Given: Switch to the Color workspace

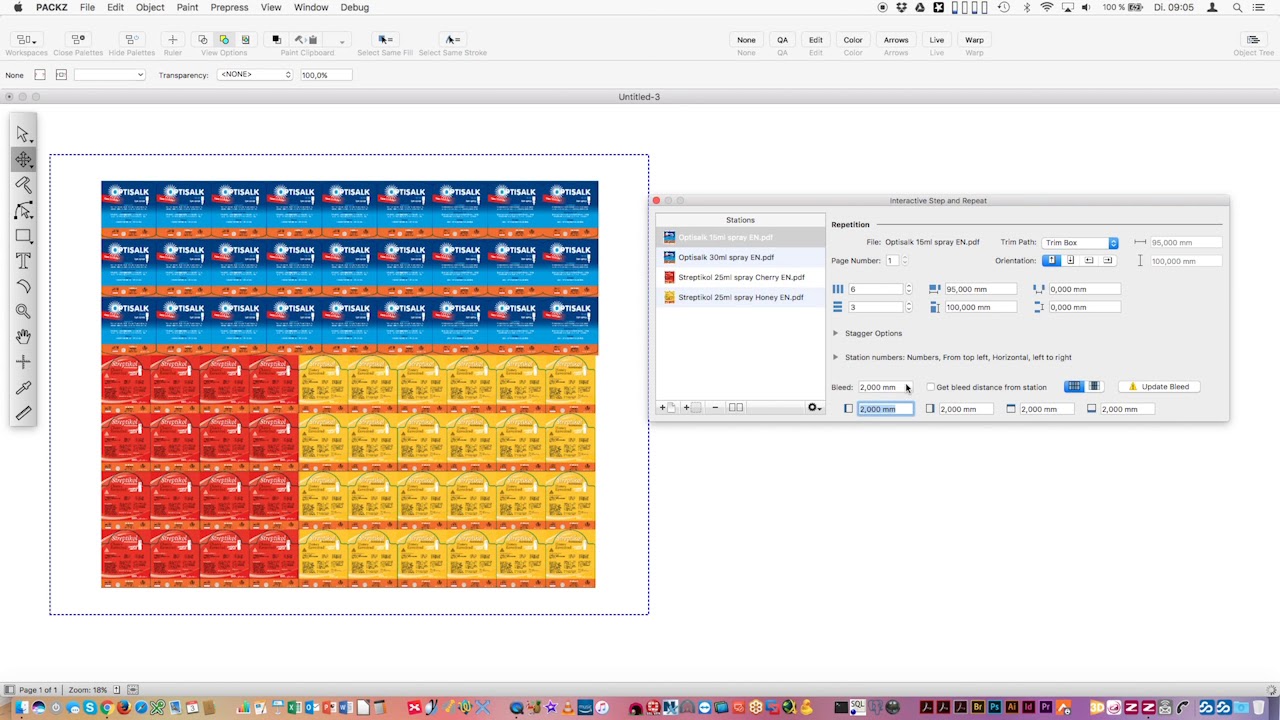Looking at the screenshot, I should tap(853, 40).
